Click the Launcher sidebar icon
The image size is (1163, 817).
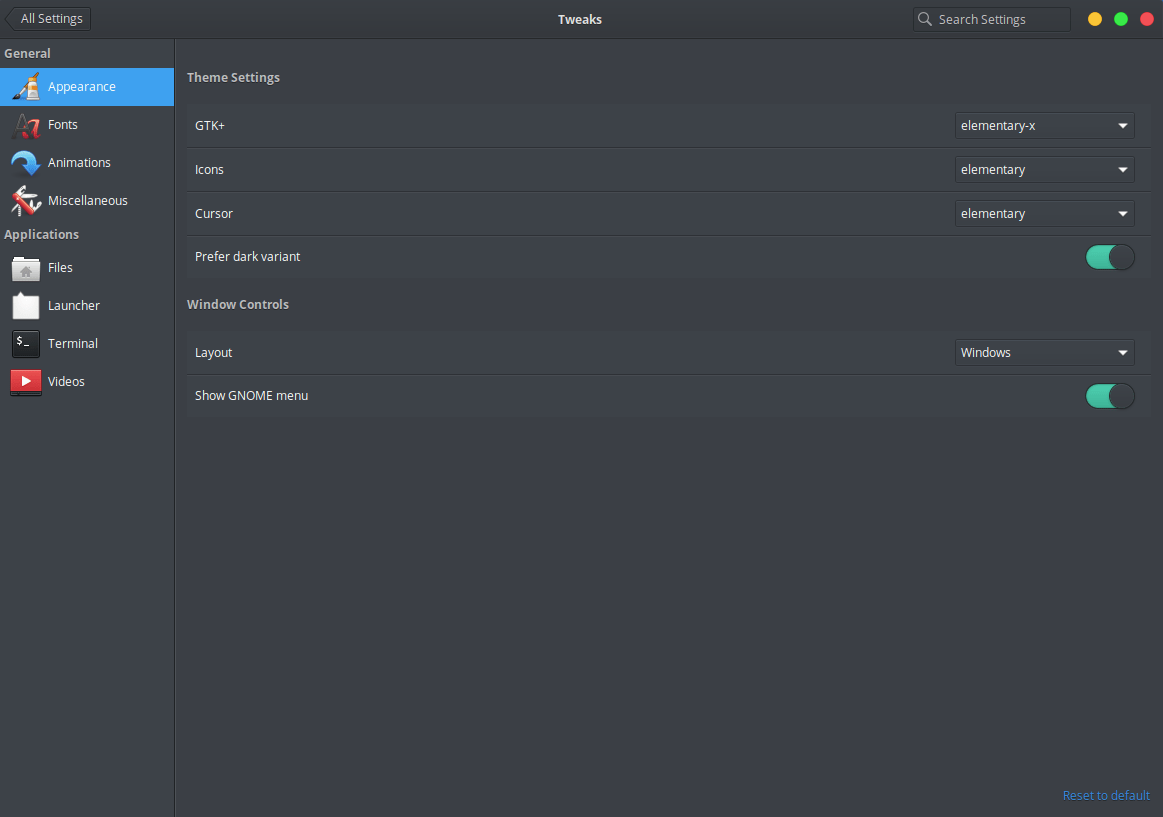point(26,306)
